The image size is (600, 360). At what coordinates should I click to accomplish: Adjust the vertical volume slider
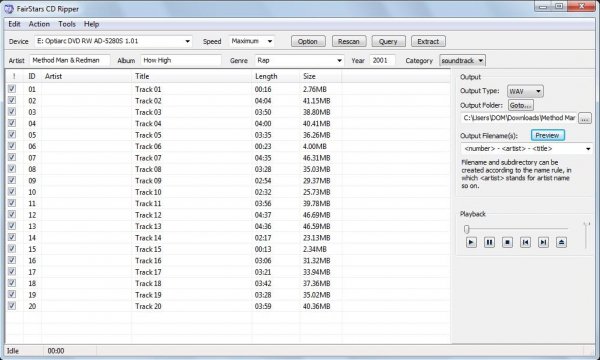585,235
